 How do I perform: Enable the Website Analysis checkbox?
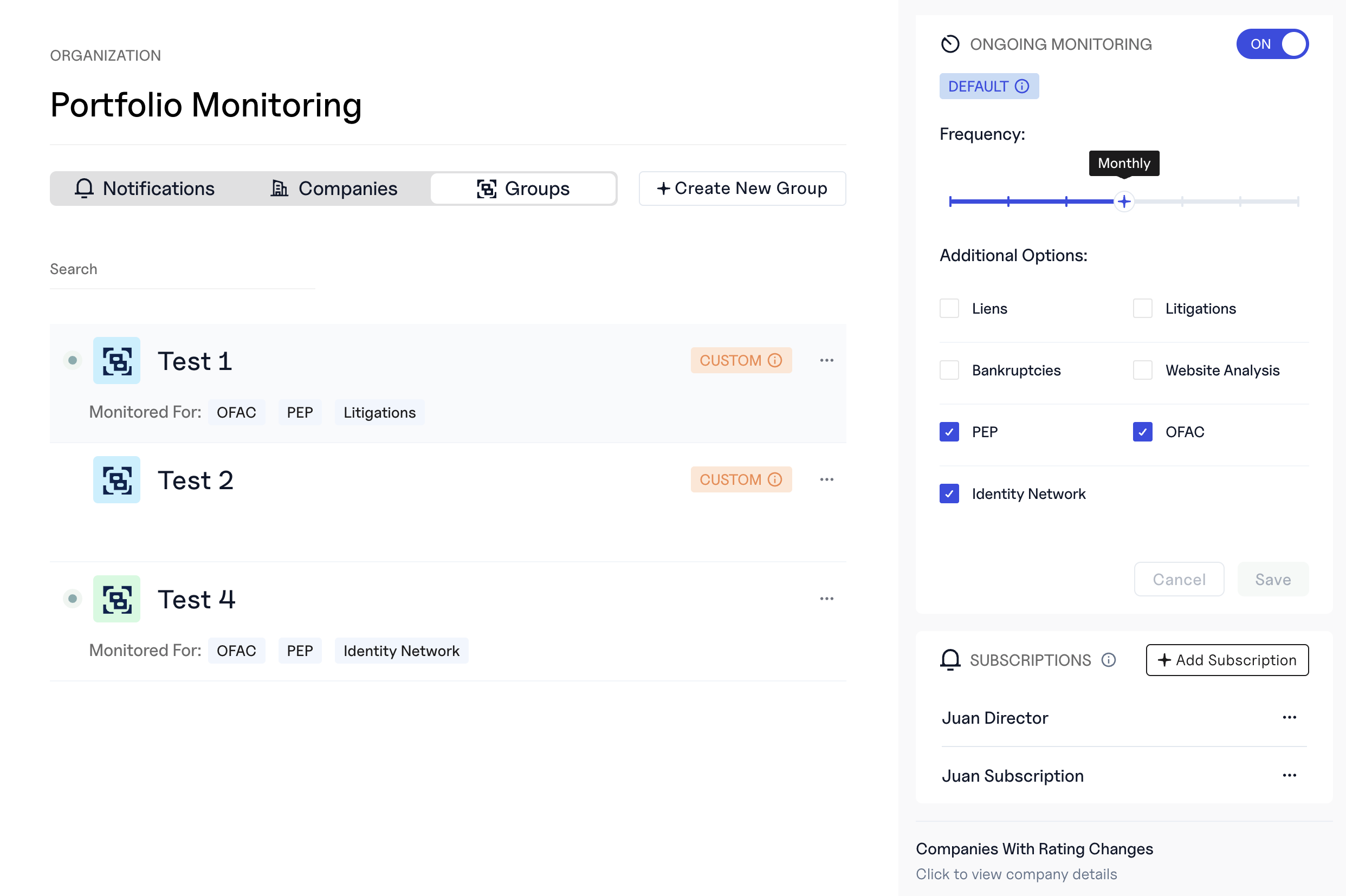(1142, 371)
